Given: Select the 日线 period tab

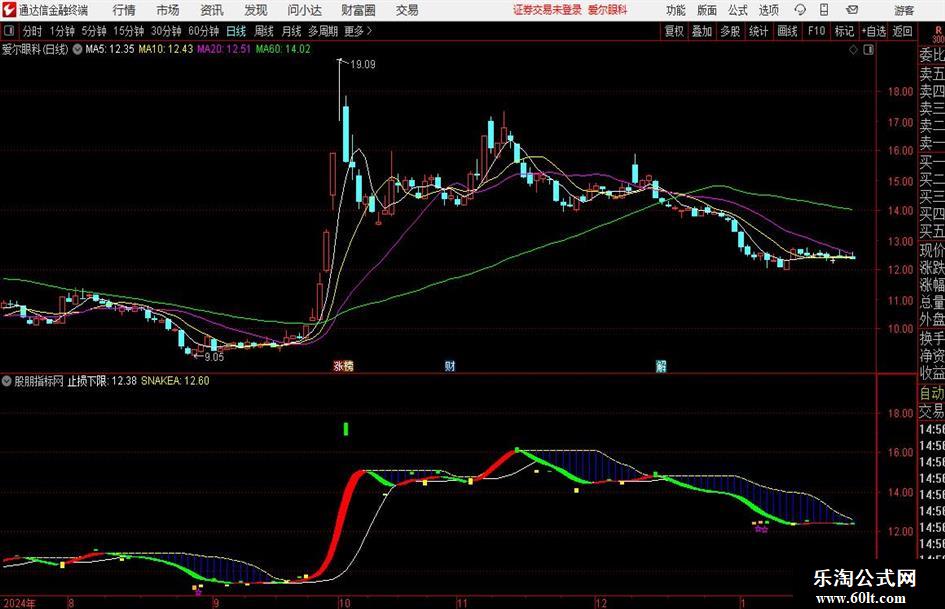Looking at the screenshot, I should point(236,31).
